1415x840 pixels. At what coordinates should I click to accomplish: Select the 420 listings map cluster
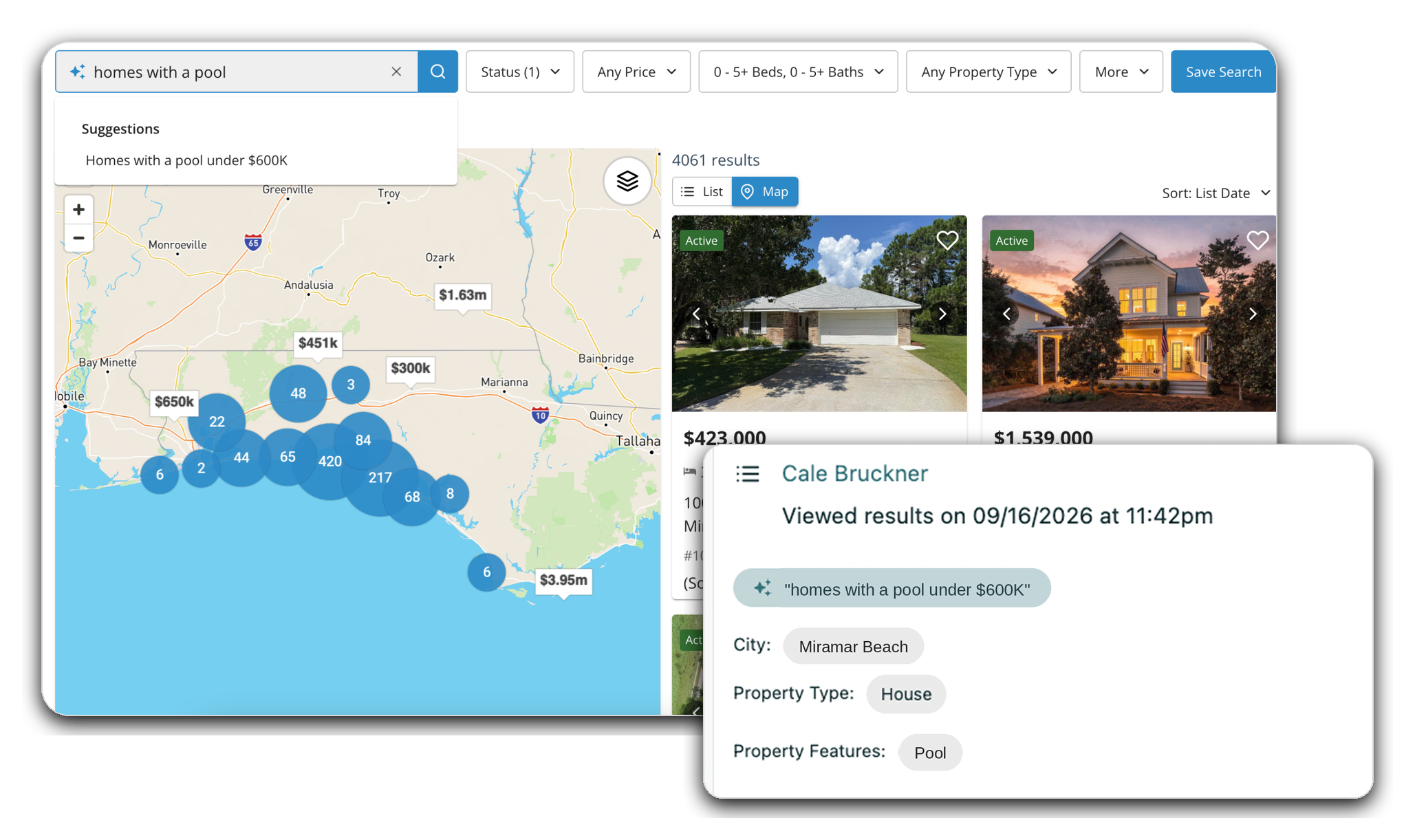(x=330, y=461)
